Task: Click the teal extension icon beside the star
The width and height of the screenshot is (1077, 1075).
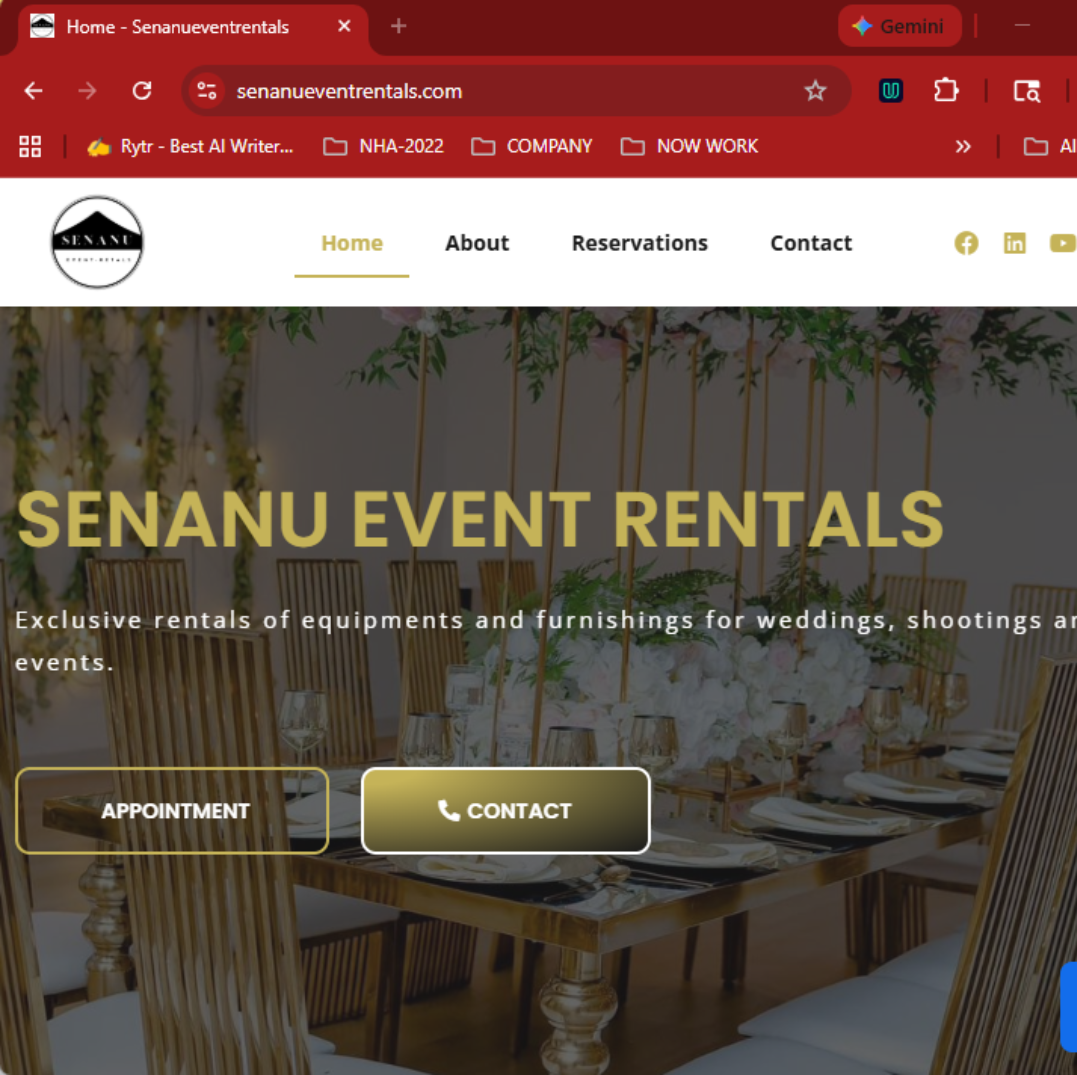Action: [891, 91]
